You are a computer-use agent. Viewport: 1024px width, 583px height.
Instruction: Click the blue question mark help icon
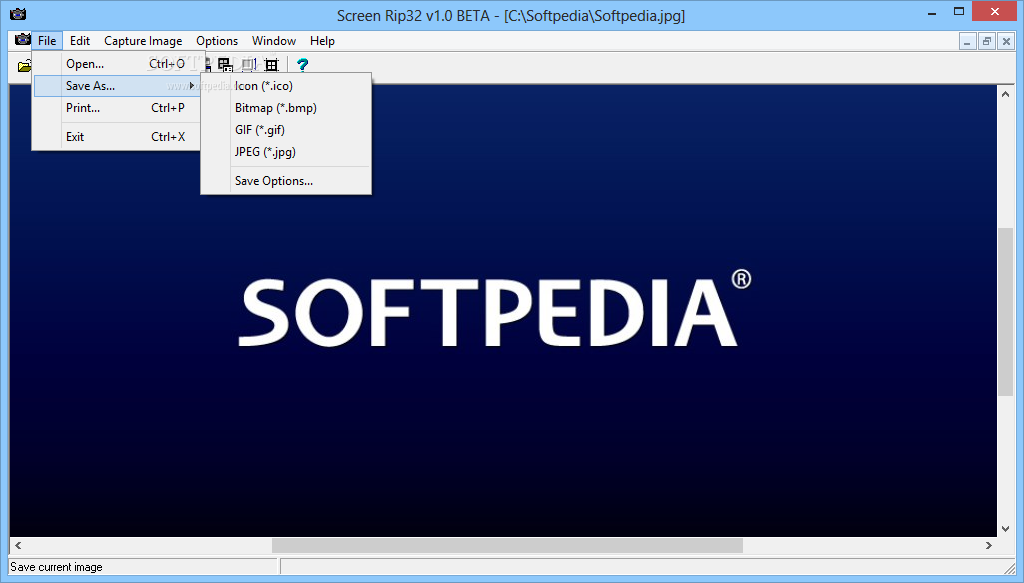[x=302, y=64]
